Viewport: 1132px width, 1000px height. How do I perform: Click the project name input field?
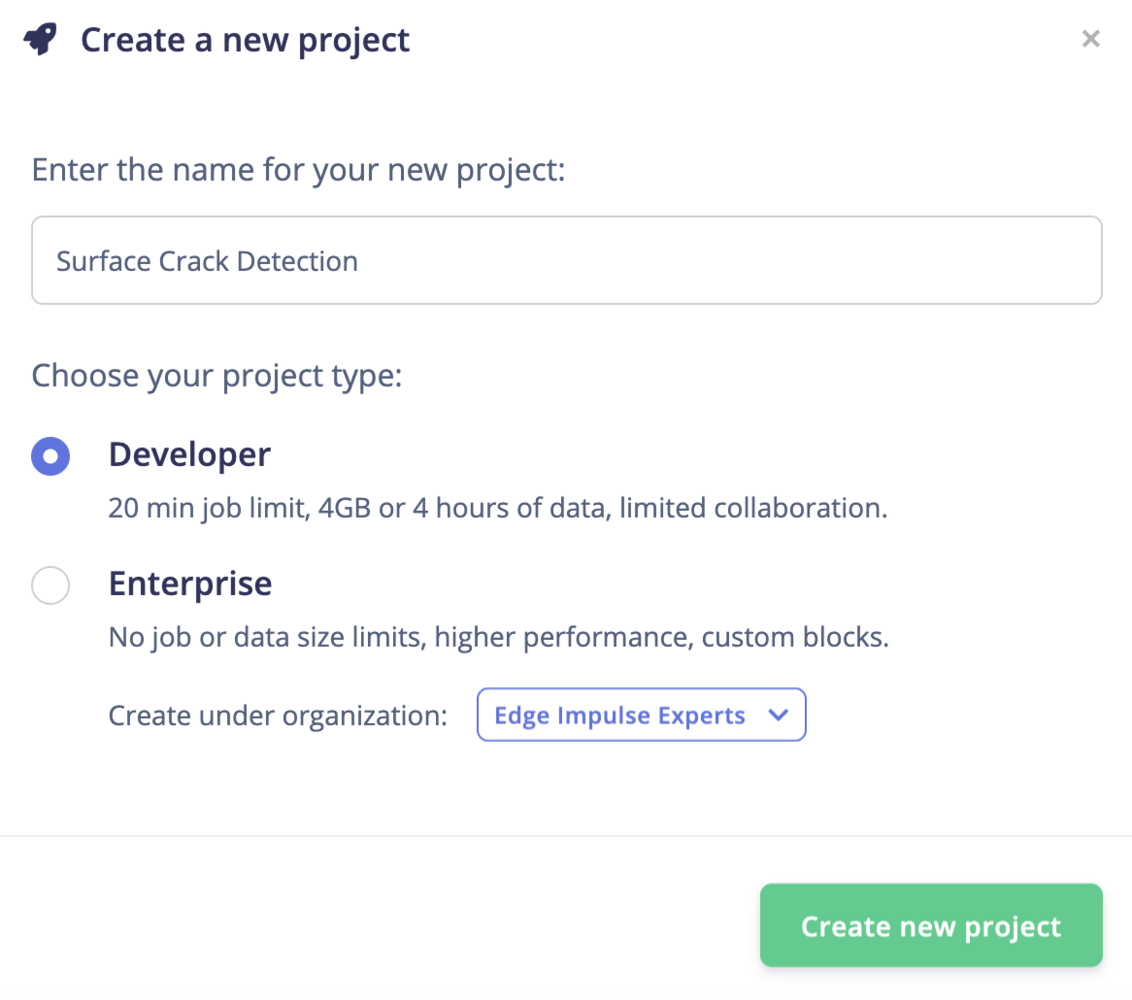(566, 260)
